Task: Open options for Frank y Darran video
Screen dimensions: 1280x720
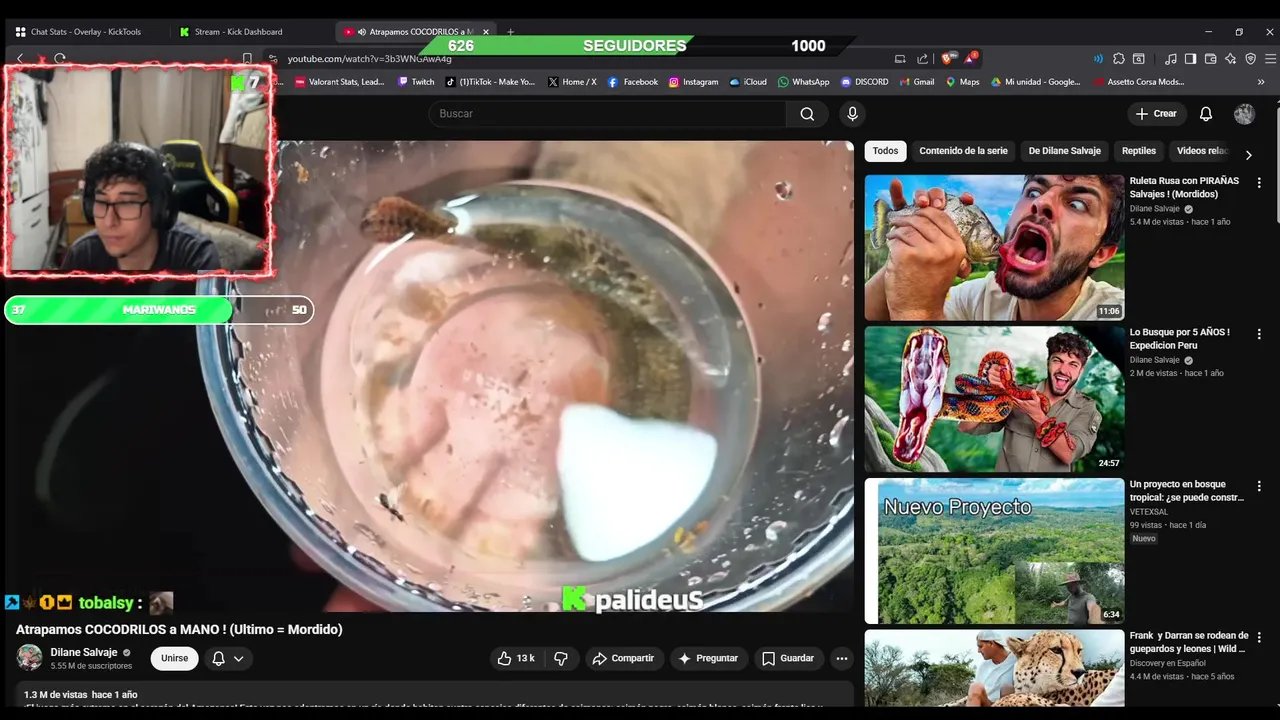Action: pos(1259,637)
